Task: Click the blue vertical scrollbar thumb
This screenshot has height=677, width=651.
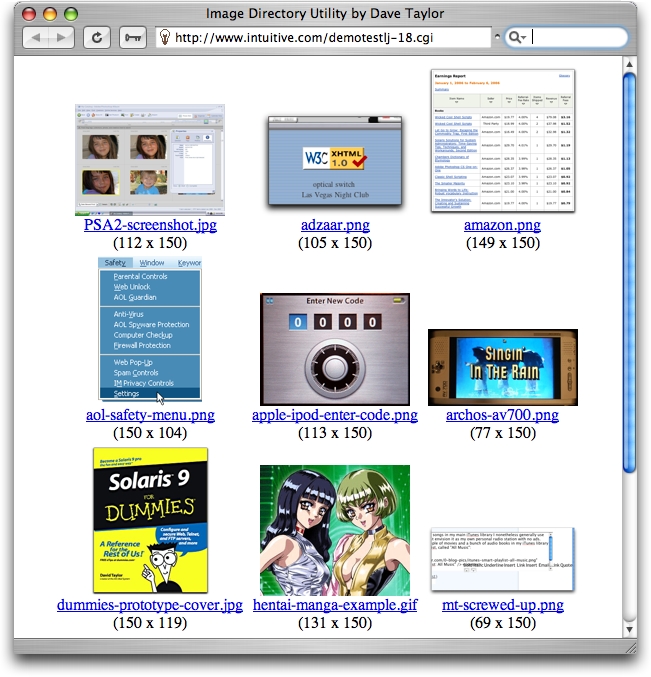Action: click(629, 270)
